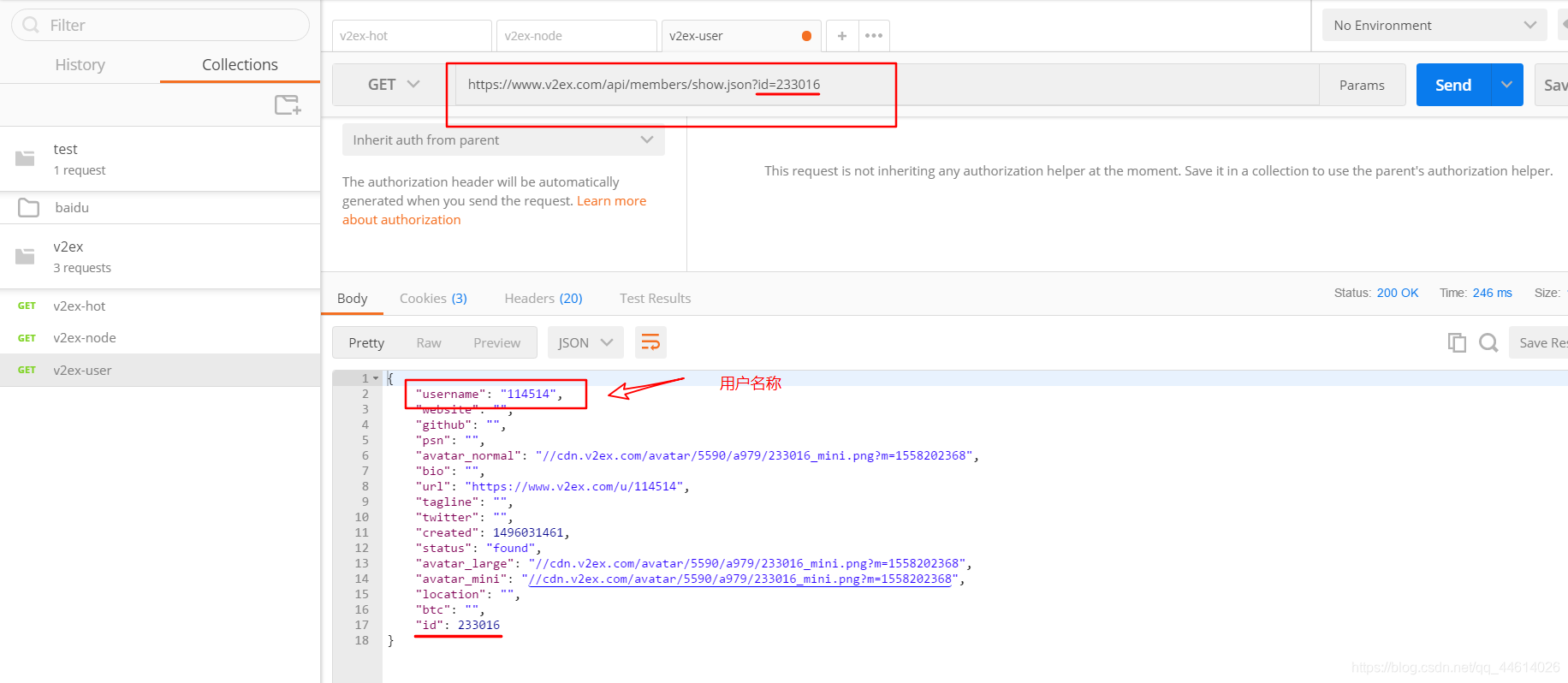The width and height of the screenshot is (1568, 683).
Task: Click the "status": "found" line
Action: [x=478, y=548]
